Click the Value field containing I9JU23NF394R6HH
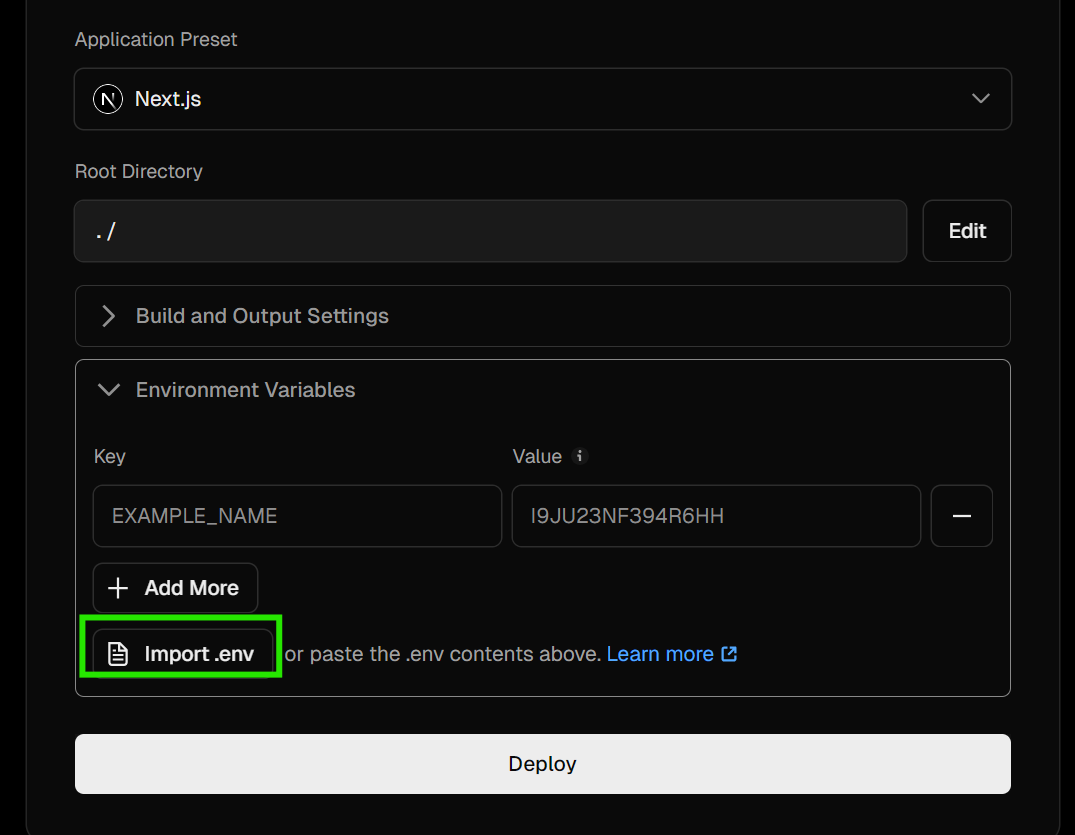This screenshot has height=835, width=1075. point(716,516)
